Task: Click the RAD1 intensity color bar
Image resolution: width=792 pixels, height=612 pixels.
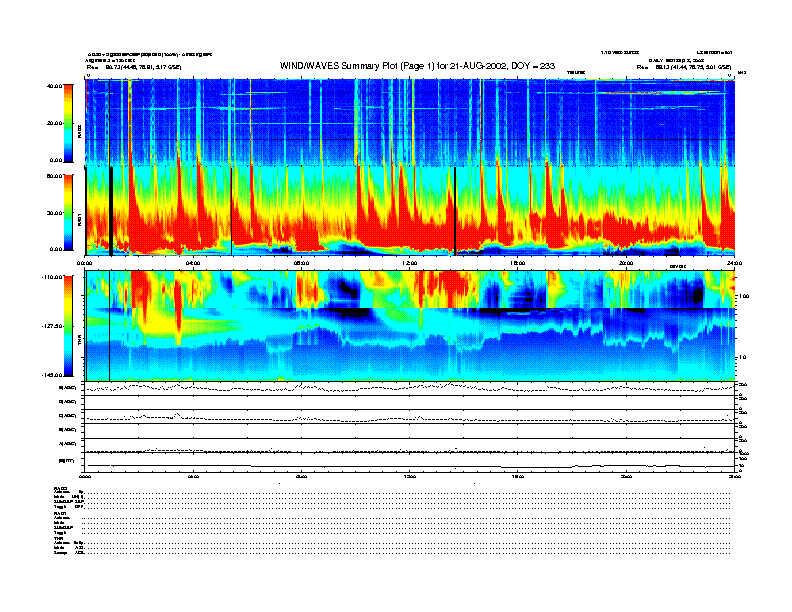Action: tap(68, 212)
